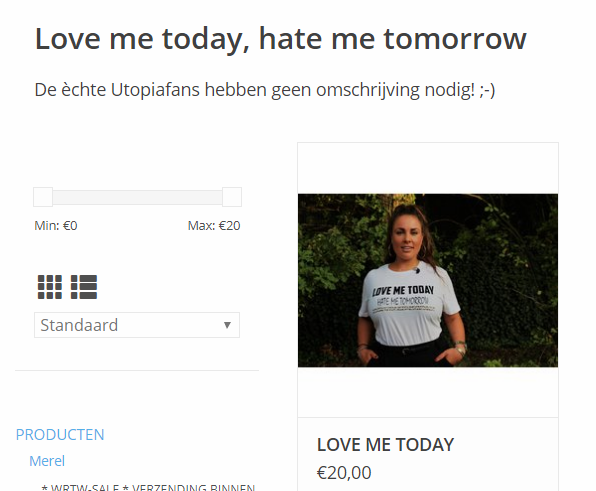Click the €20,00 product price
This screenshot has width=596, height=491.
344,473
